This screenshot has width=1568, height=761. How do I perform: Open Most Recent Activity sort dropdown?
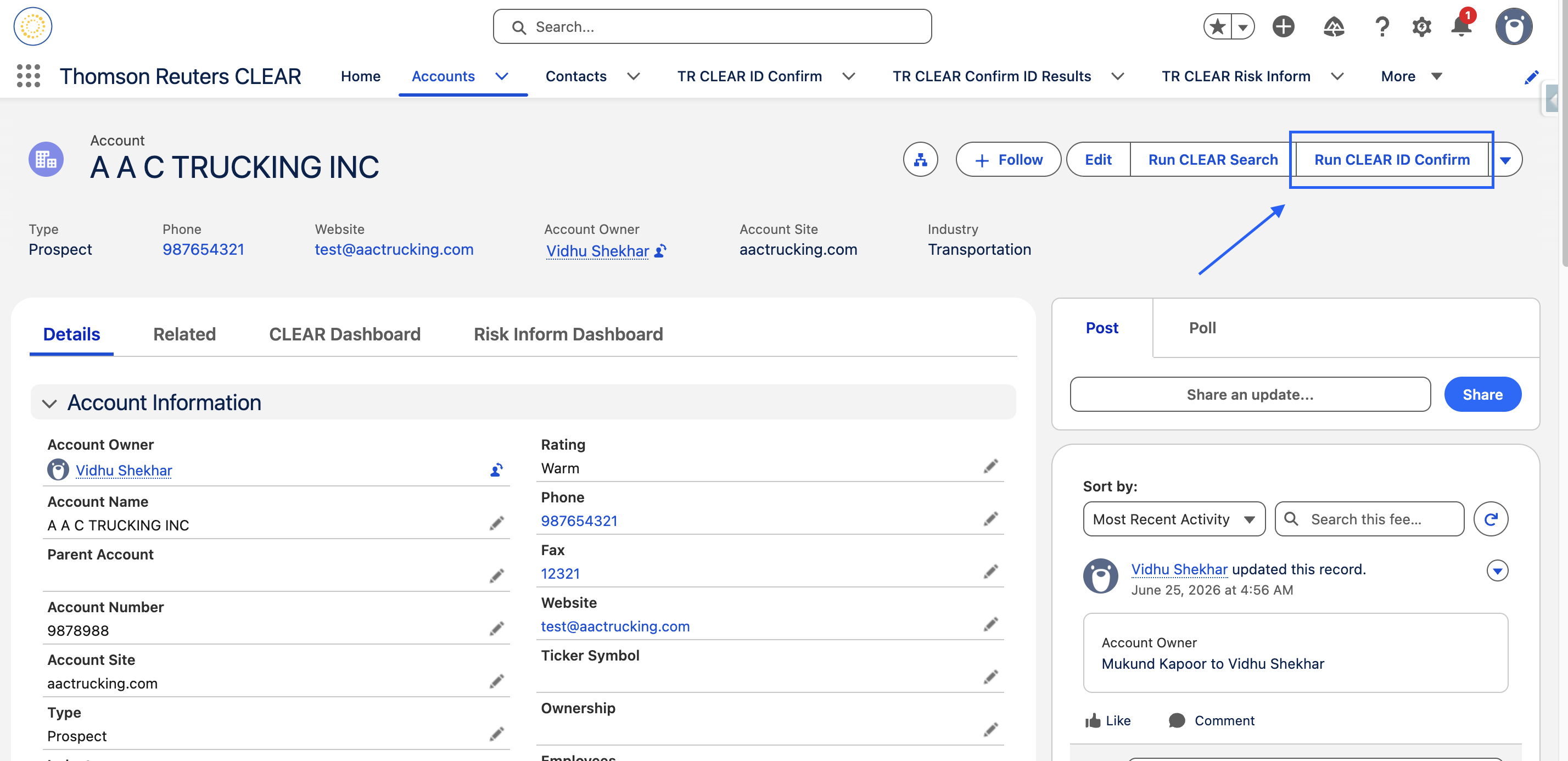click(x=1174, y=519)
